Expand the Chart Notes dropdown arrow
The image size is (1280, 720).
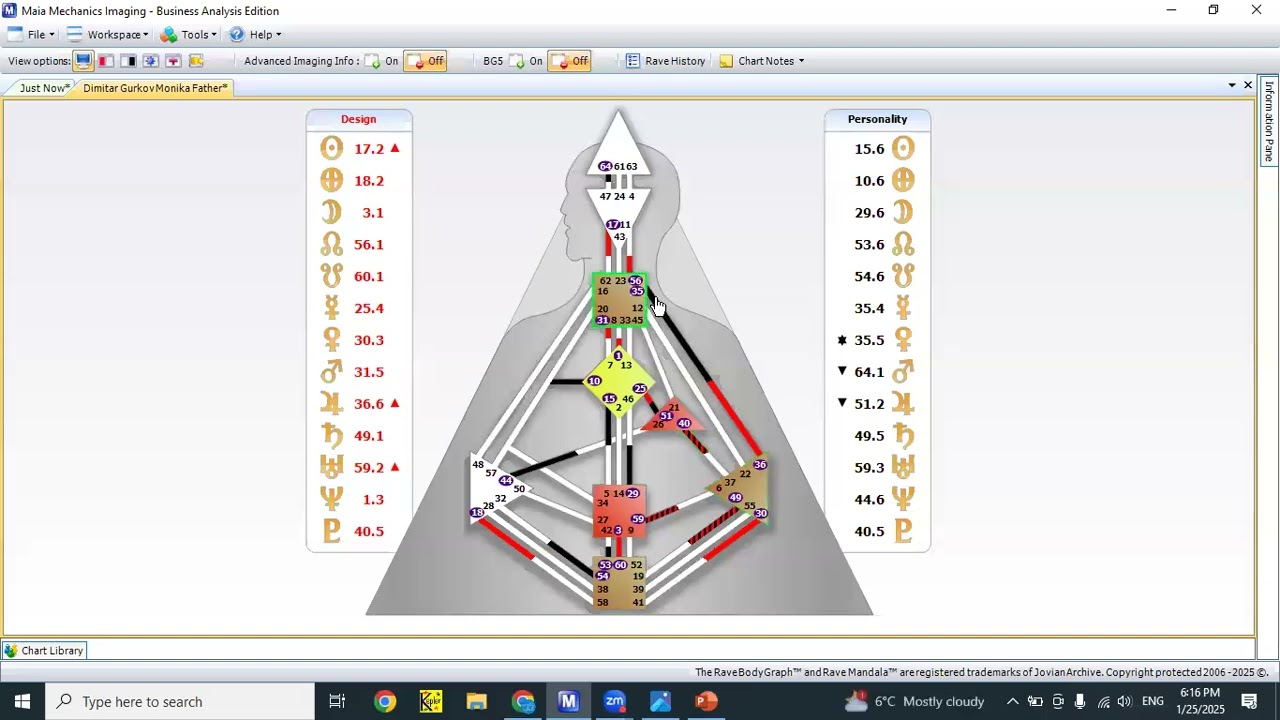pos(801,61)
